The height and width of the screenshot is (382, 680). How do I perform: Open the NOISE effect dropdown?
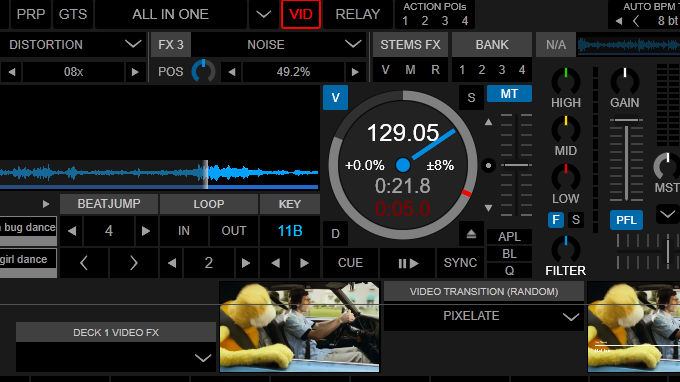[353, 44]
